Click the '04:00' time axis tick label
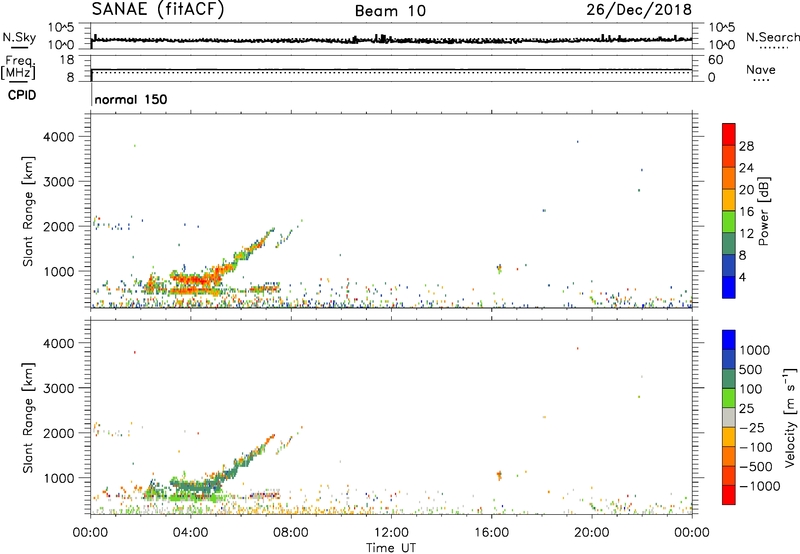The width and height of the screenshot is (800, 554). pyautogui.click(x=190, y=533)
